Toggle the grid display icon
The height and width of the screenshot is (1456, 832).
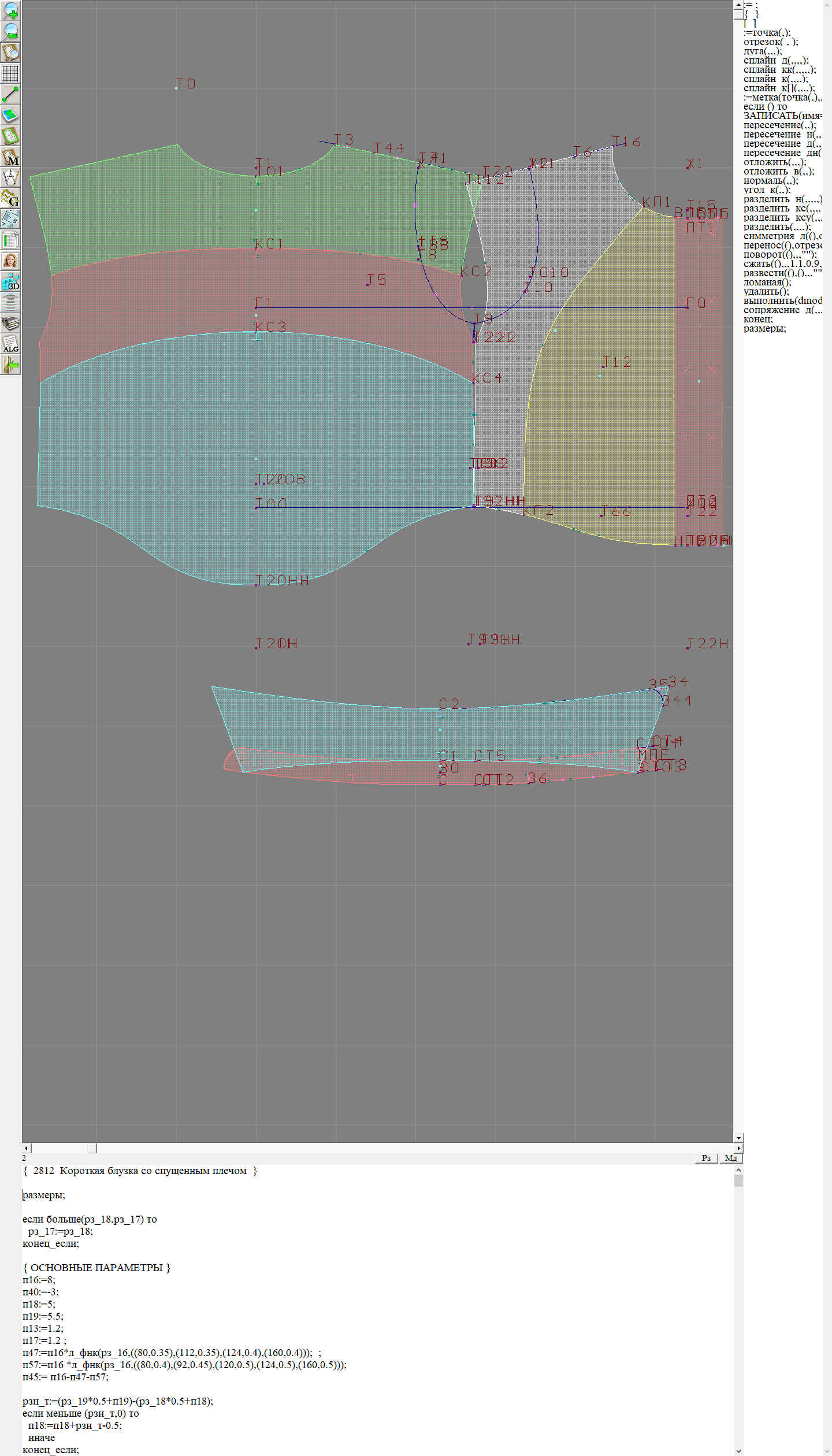tap(10, 73)
